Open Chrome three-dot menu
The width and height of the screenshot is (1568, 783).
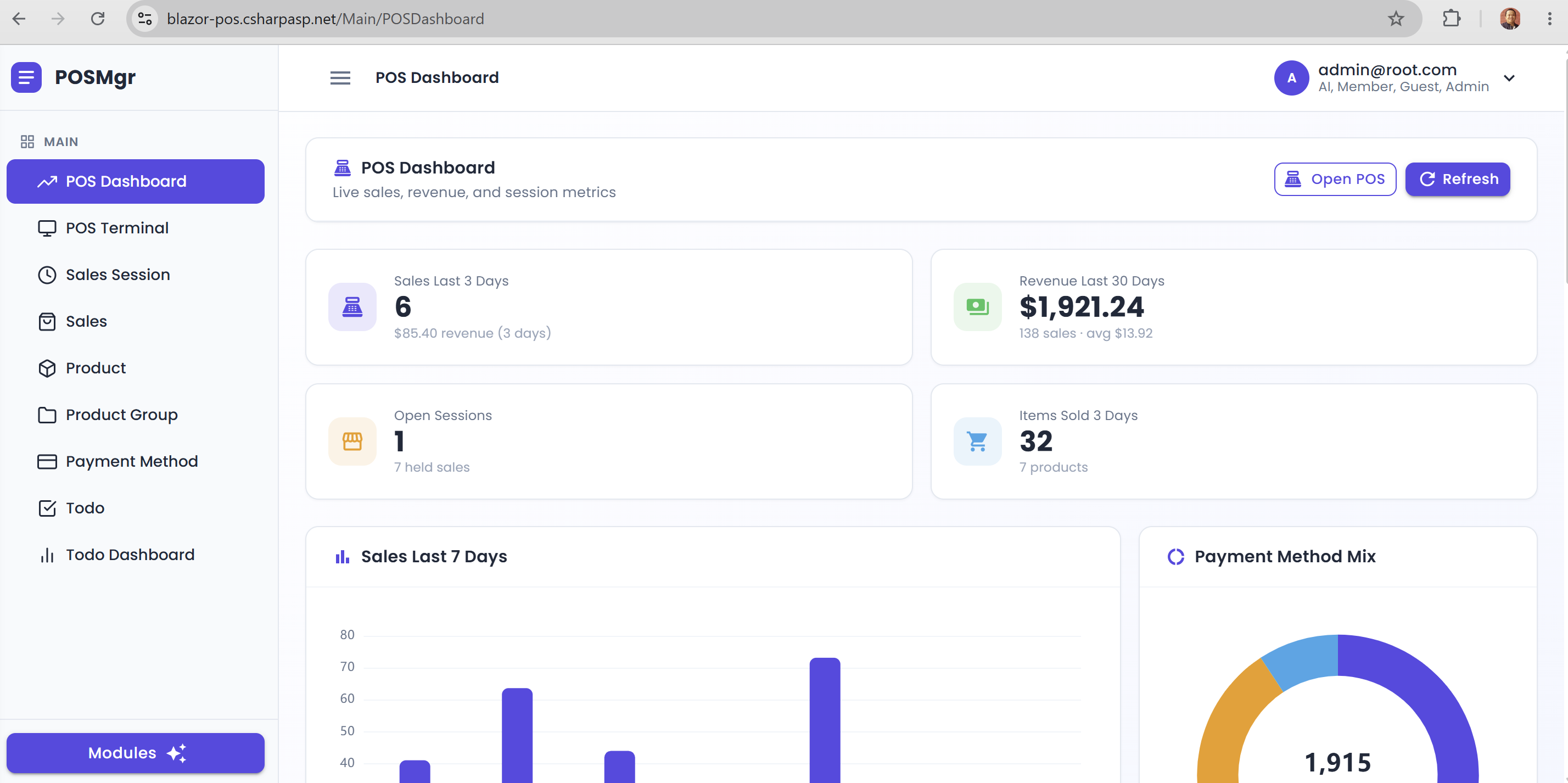tap(1549, 19)
